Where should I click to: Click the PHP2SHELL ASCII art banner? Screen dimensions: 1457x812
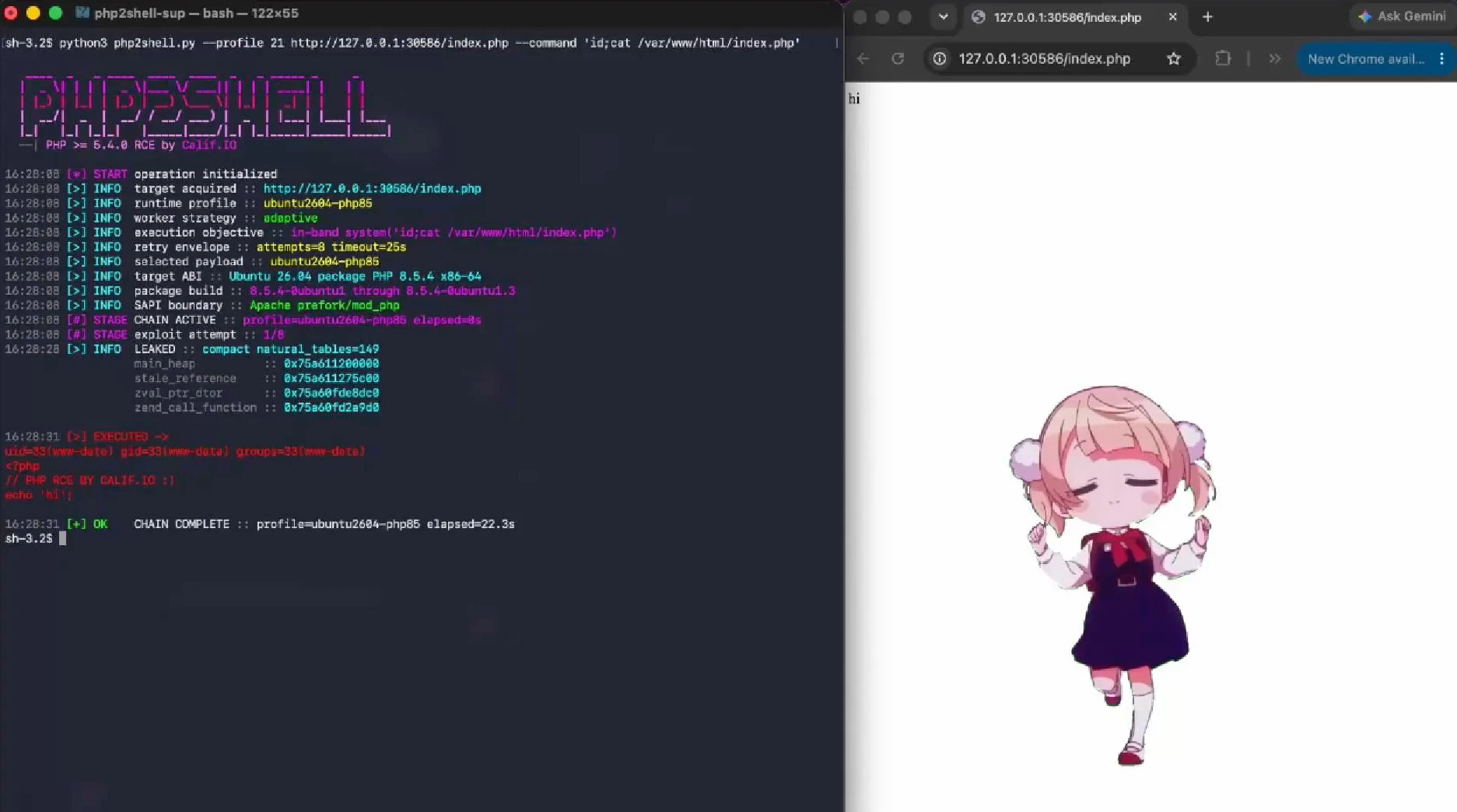pyautogui.click(x=205, y=107)
